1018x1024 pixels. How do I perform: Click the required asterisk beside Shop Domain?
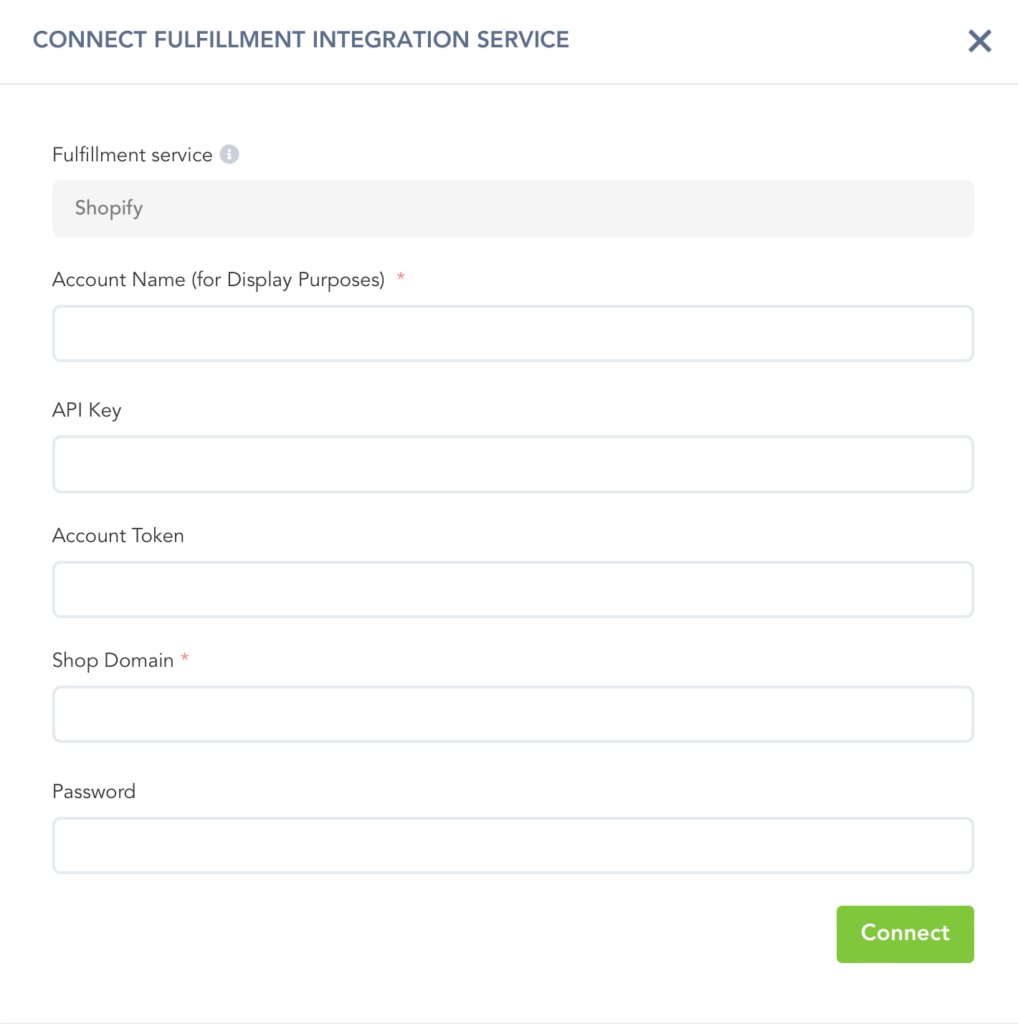tap(185, 659)
